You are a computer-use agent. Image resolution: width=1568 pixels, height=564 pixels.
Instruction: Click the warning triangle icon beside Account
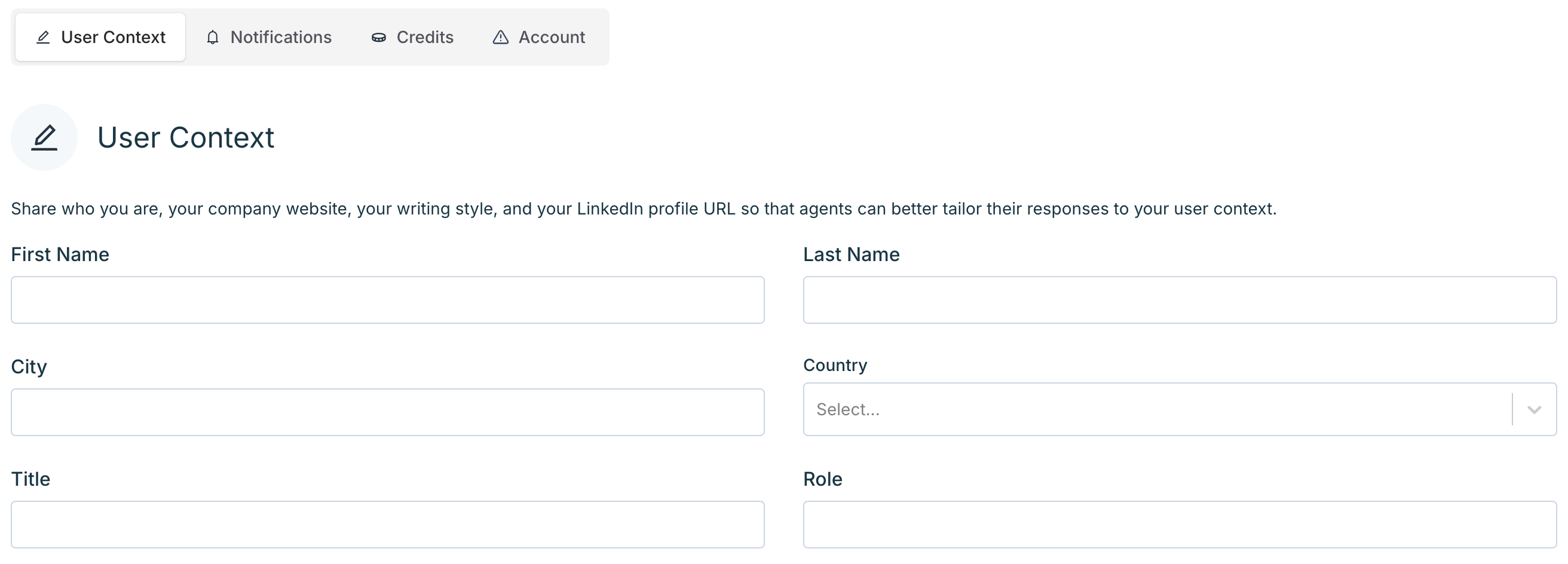[500, 38]
